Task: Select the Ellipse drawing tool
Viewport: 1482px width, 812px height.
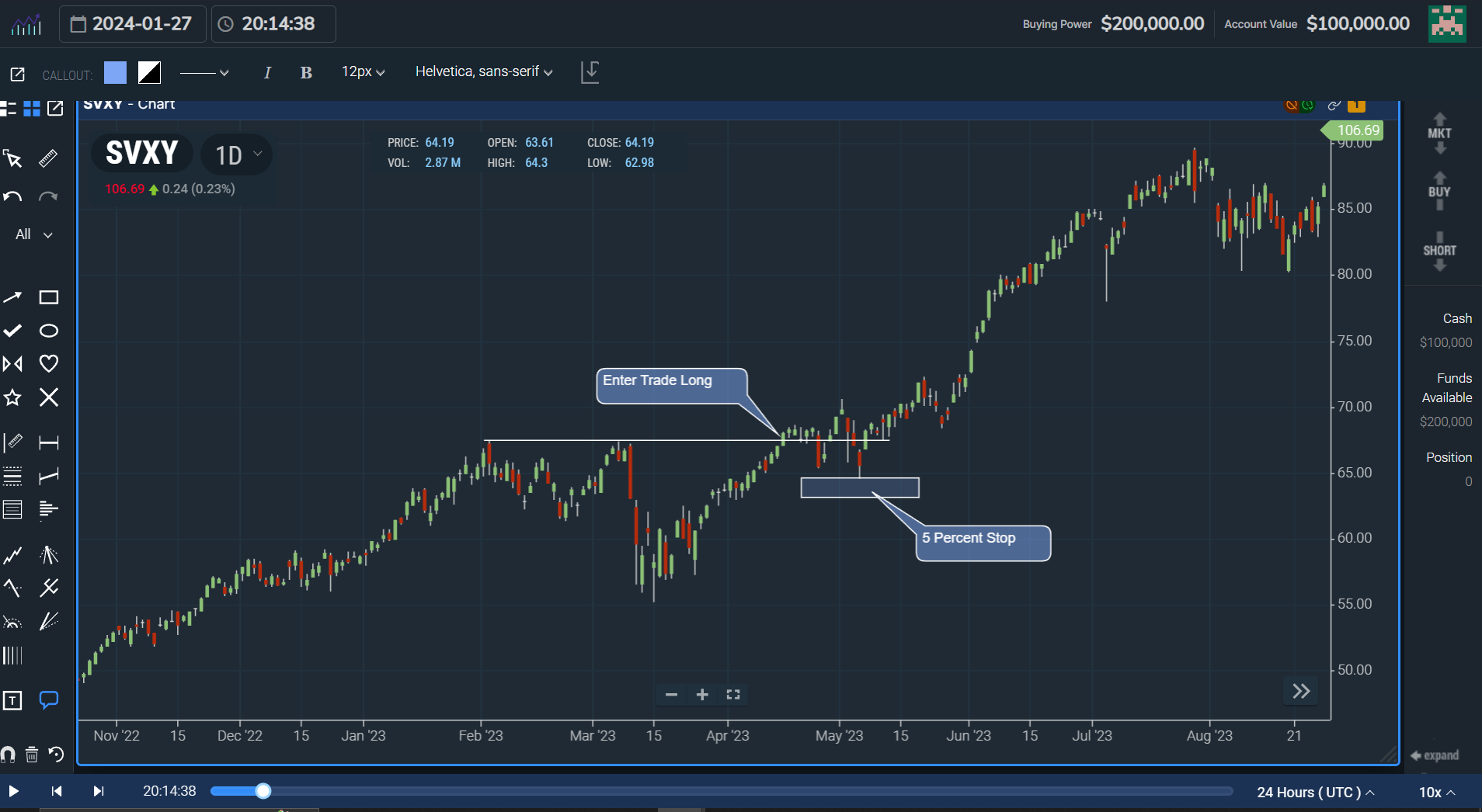Action: pyautogui.click(x=48, y=330)
